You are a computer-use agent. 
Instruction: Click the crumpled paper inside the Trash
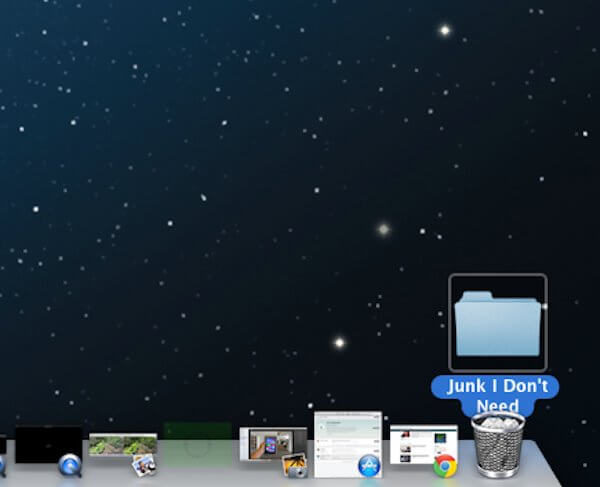[497, 423]
